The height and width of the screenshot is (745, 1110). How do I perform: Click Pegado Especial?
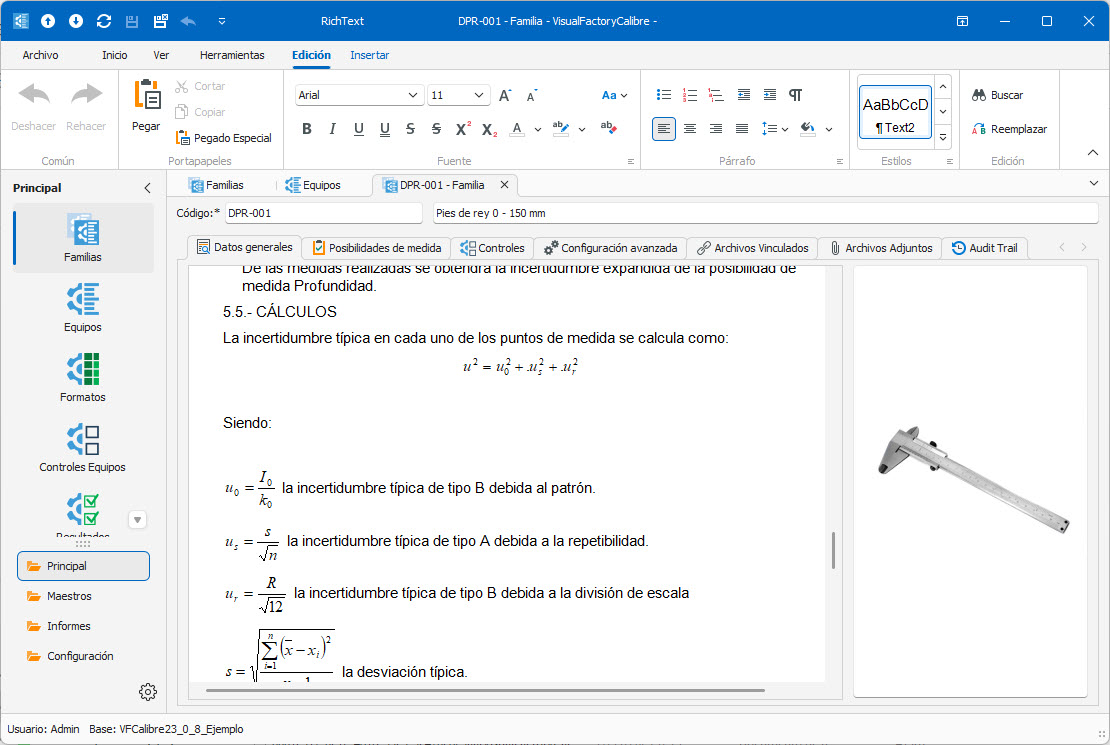pos(224,138)
